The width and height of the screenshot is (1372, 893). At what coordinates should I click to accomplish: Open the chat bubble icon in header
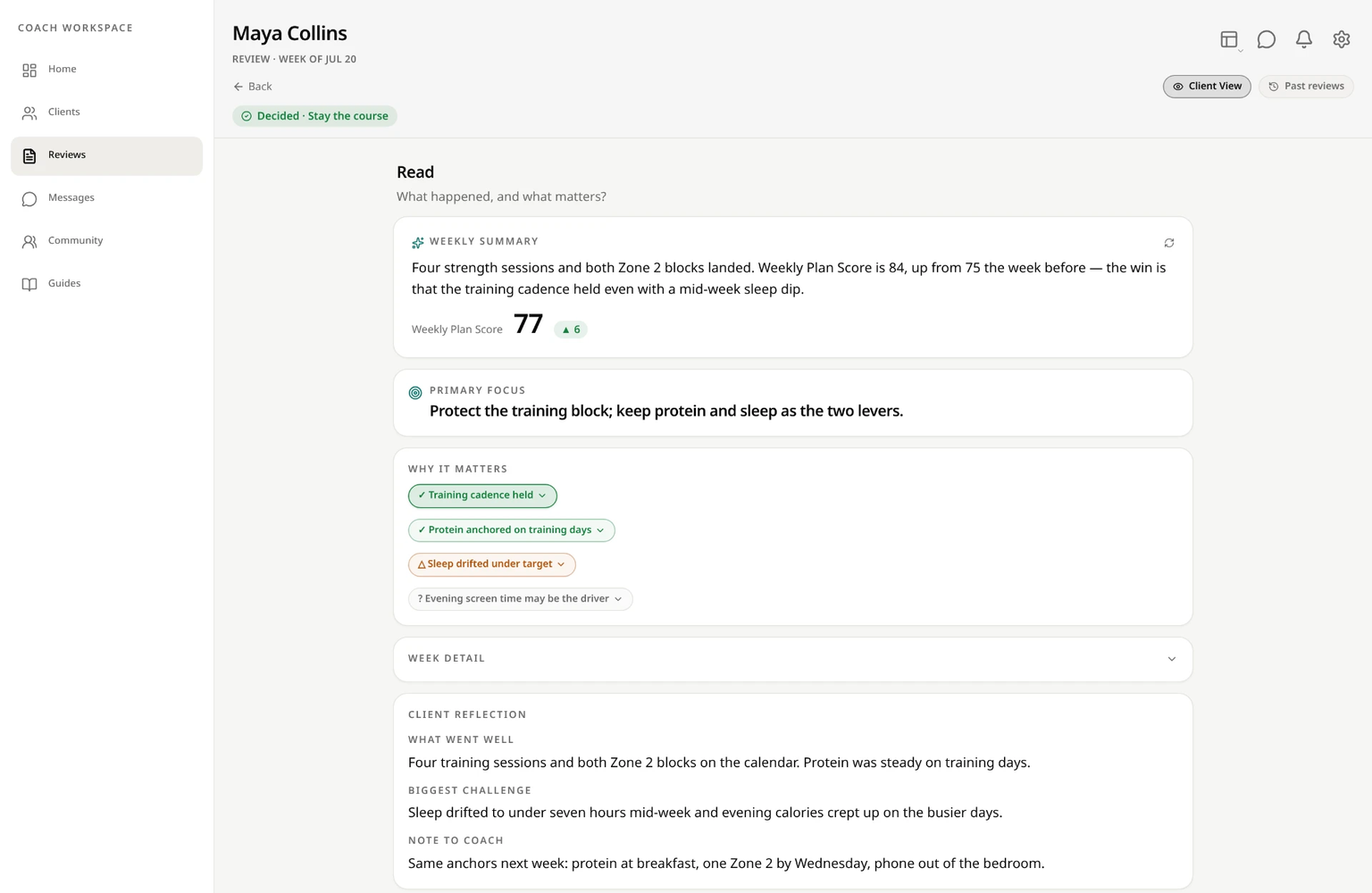(x=1267, y=39)
